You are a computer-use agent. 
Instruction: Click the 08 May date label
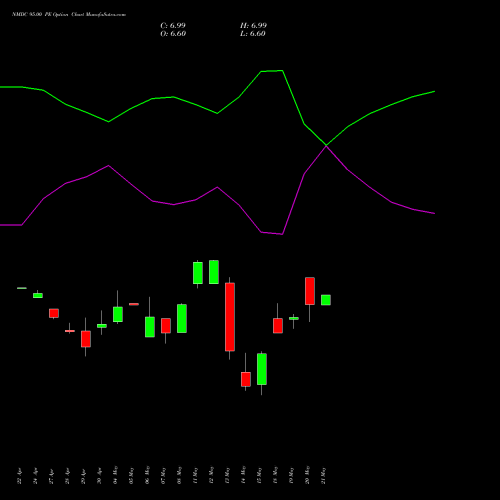click(x=179, y=476)
